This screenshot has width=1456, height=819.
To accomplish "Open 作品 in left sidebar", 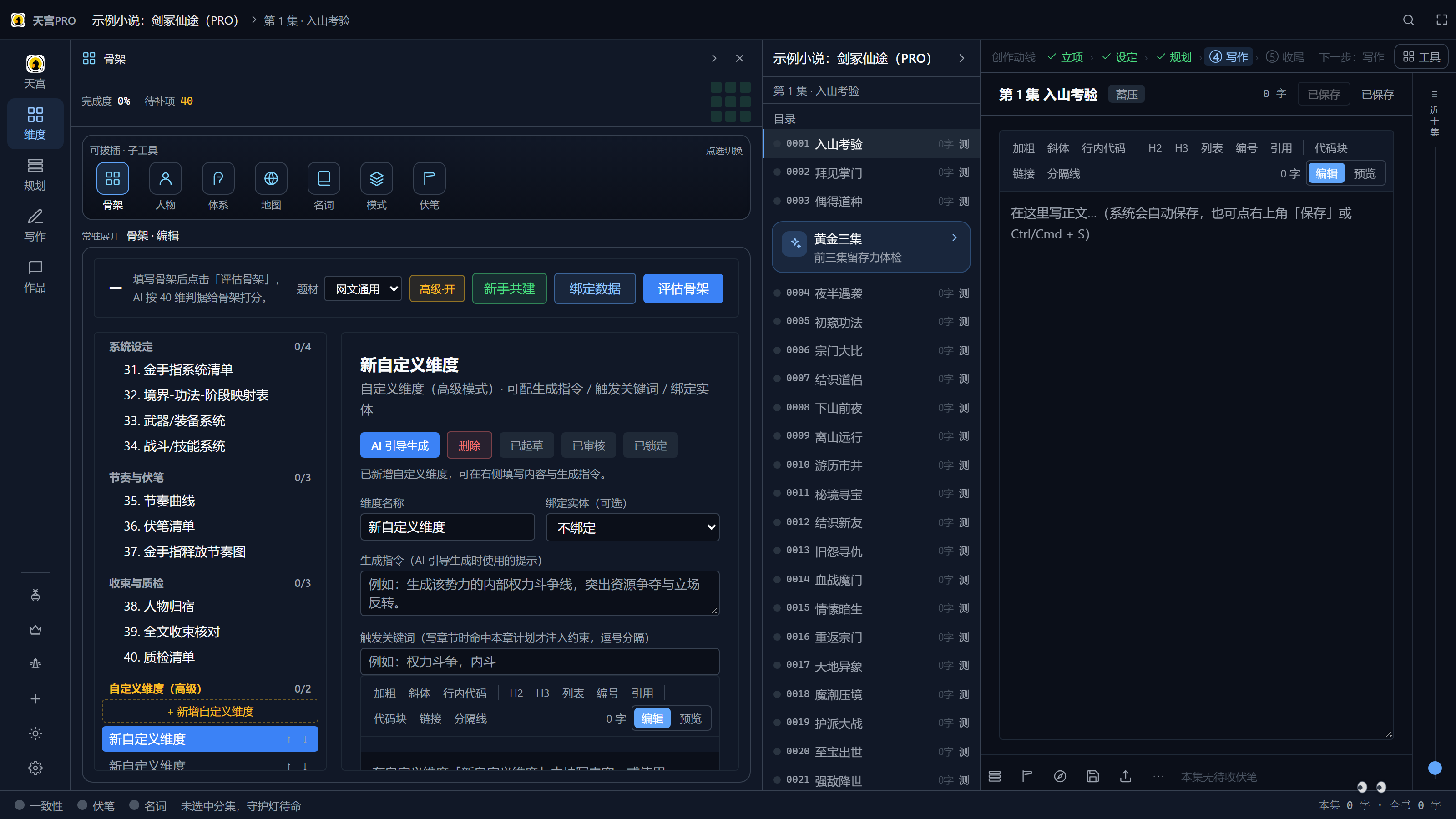I will pyautogui.click(x=35, y=276).
